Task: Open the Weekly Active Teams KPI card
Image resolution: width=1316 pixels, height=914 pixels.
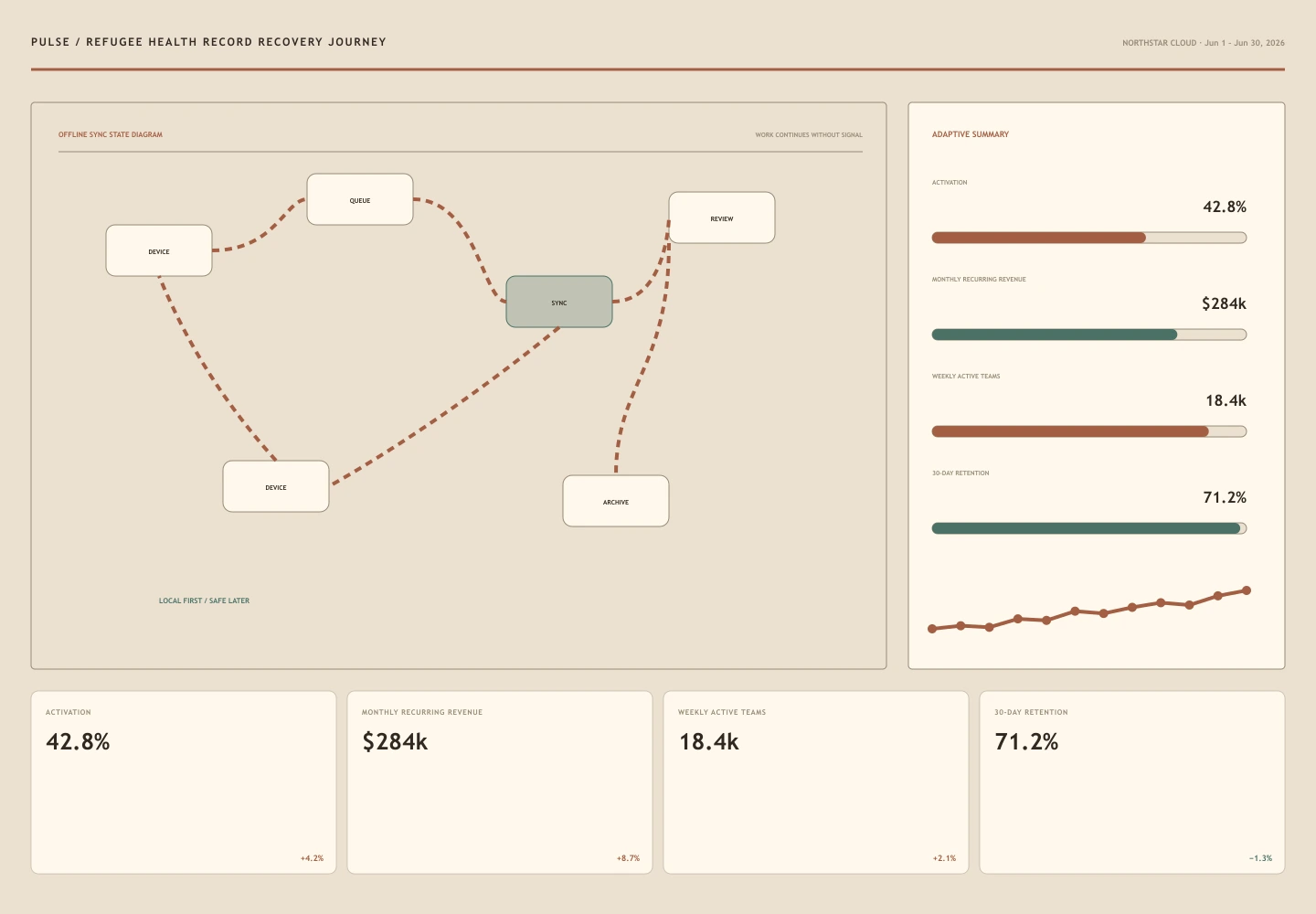Action: [x=816, y=782]
